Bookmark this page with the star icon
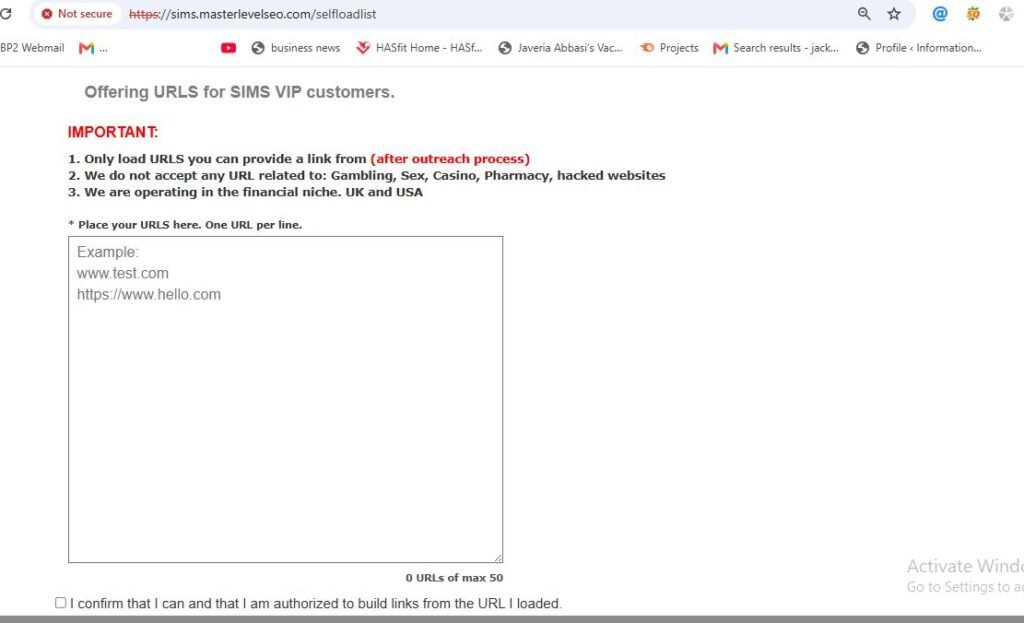The image size is (1024, 623). click(x=894, y=14)
